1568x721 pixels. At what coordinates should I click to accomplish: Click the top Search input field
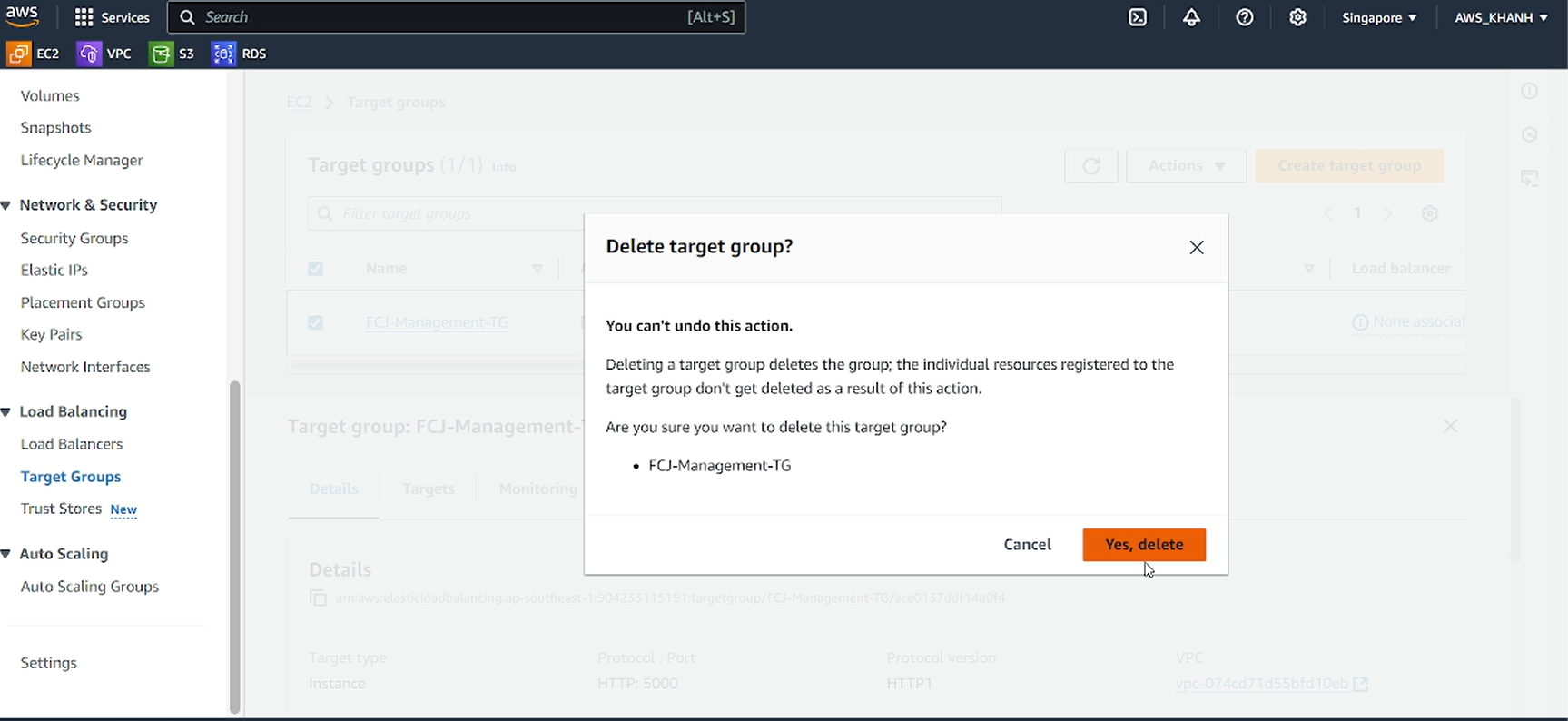[457, 17]
